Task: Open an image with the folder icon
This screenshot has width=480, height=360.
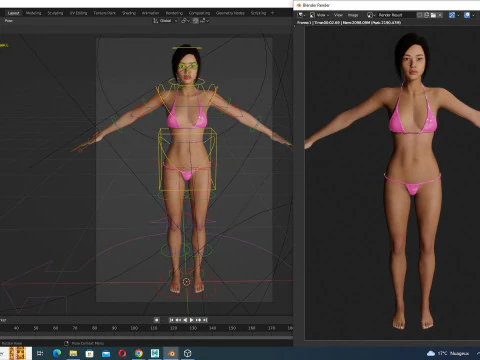Action: [x=433, y=15]
